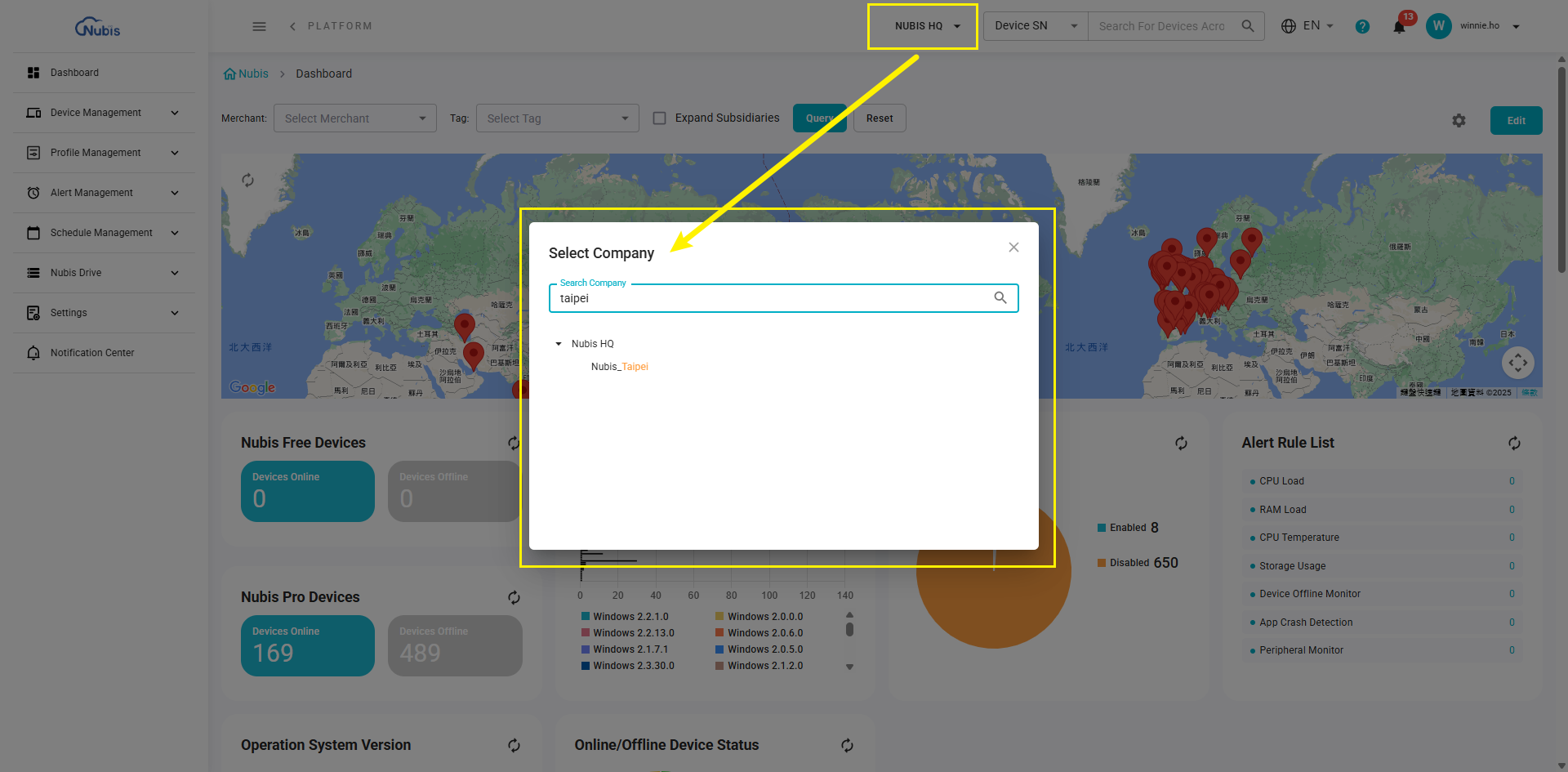Click the Schedule Management calendar icon
1568x772 pixels.
[33, 233]
